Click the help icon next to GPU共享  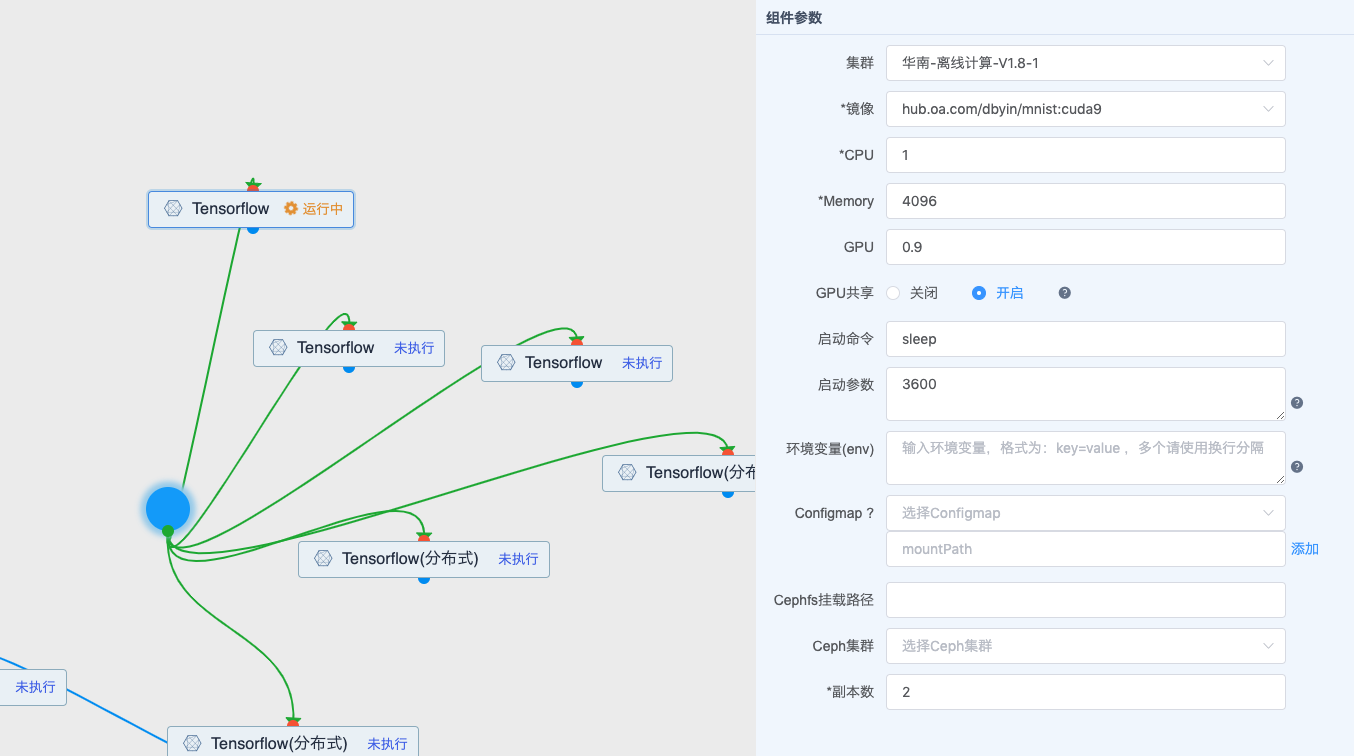(x=1065, y=293)
